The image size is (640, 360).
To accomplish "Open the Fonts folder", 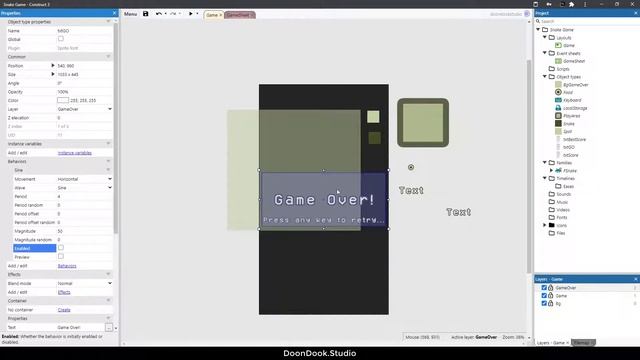I will (x=562, y=218).
